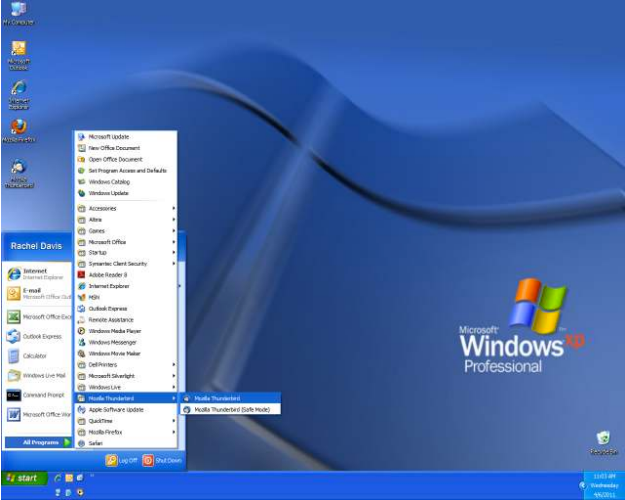Choose New Office Document entry
This screenshot has width=625, height=500.
[x=126, y=148]
